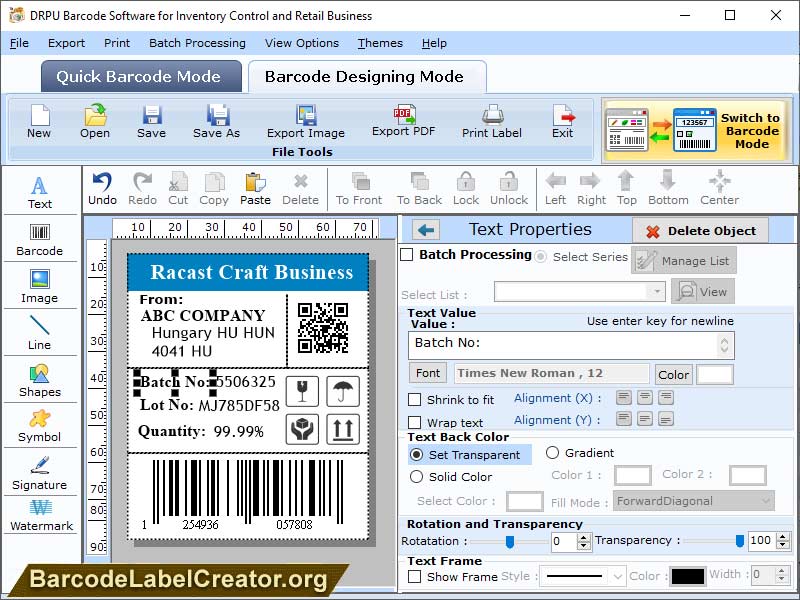Click the Manage List button
800x600 pixels.
pos(685,260)
